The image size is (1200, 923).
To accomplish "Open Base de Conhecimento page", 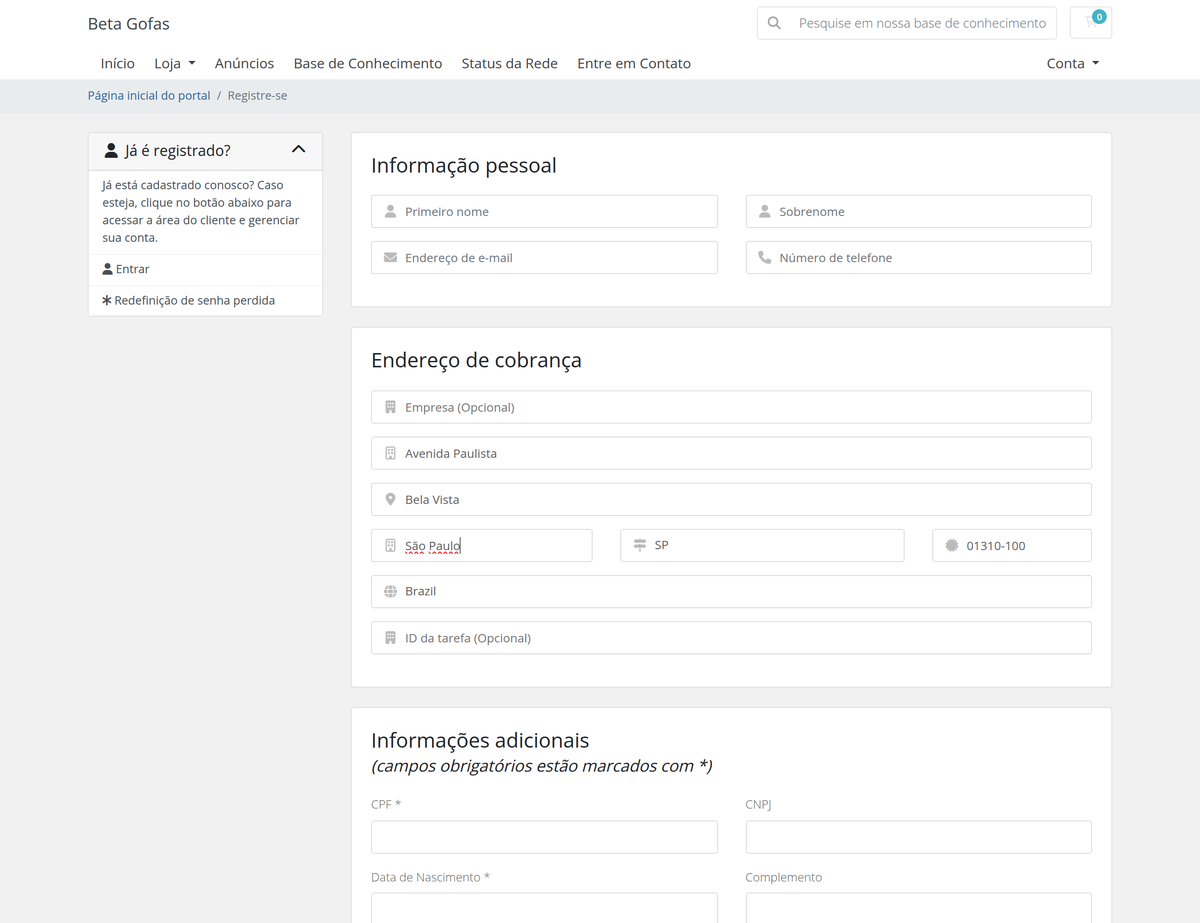I will click(x=368, y=63).
